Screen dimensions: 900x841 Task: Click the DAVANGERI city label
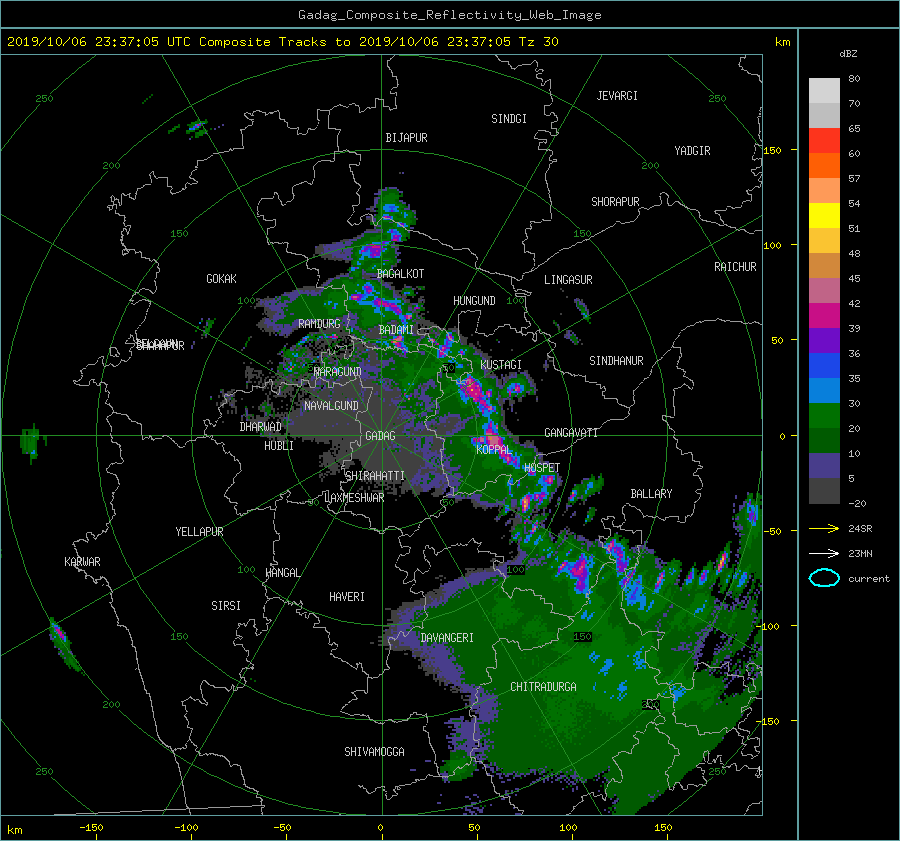click(x=447, y=638)
